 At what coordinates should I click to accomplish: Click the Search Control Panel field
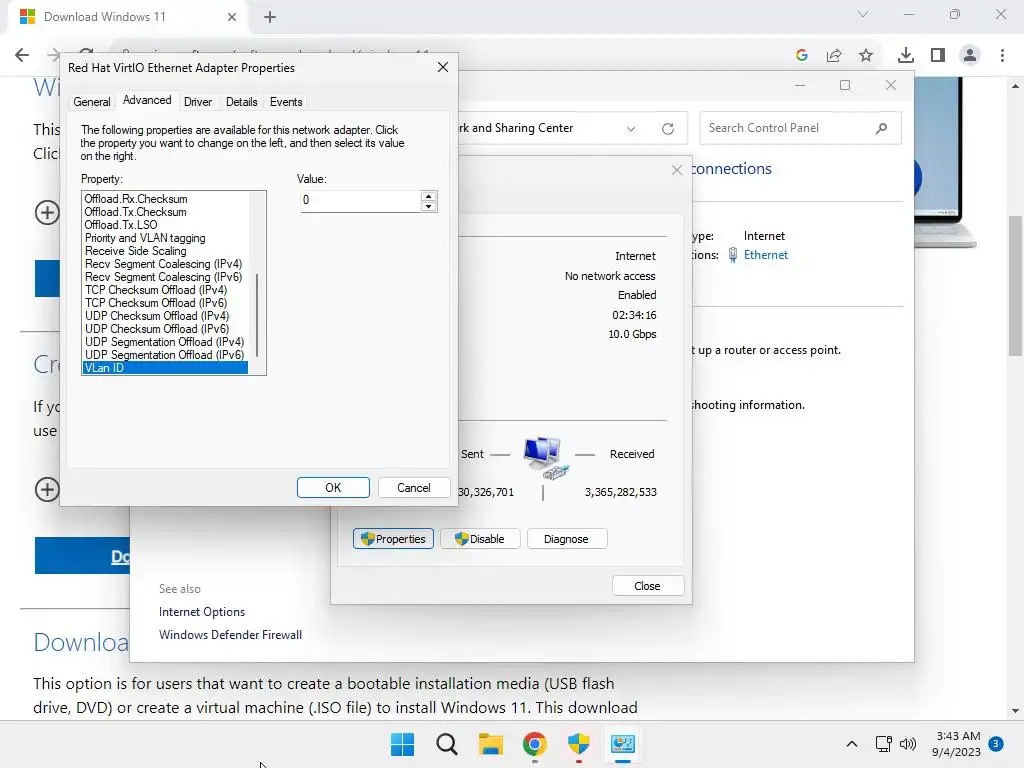click(x=801, y=128)
